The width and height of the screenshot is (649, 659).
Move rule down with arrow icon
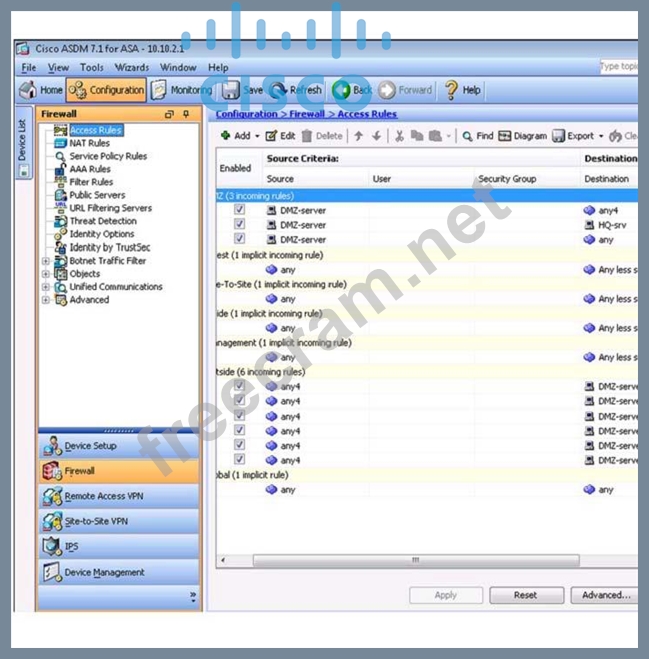point(377,136)
